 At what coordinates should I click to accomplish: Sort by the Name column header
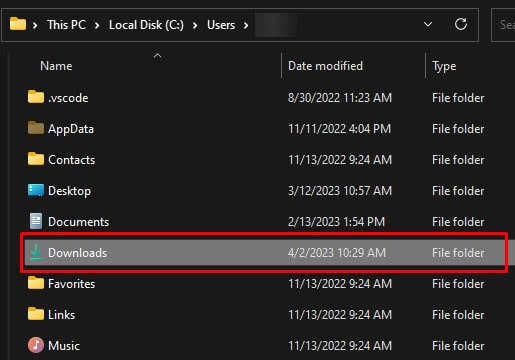tap(56, 66)
